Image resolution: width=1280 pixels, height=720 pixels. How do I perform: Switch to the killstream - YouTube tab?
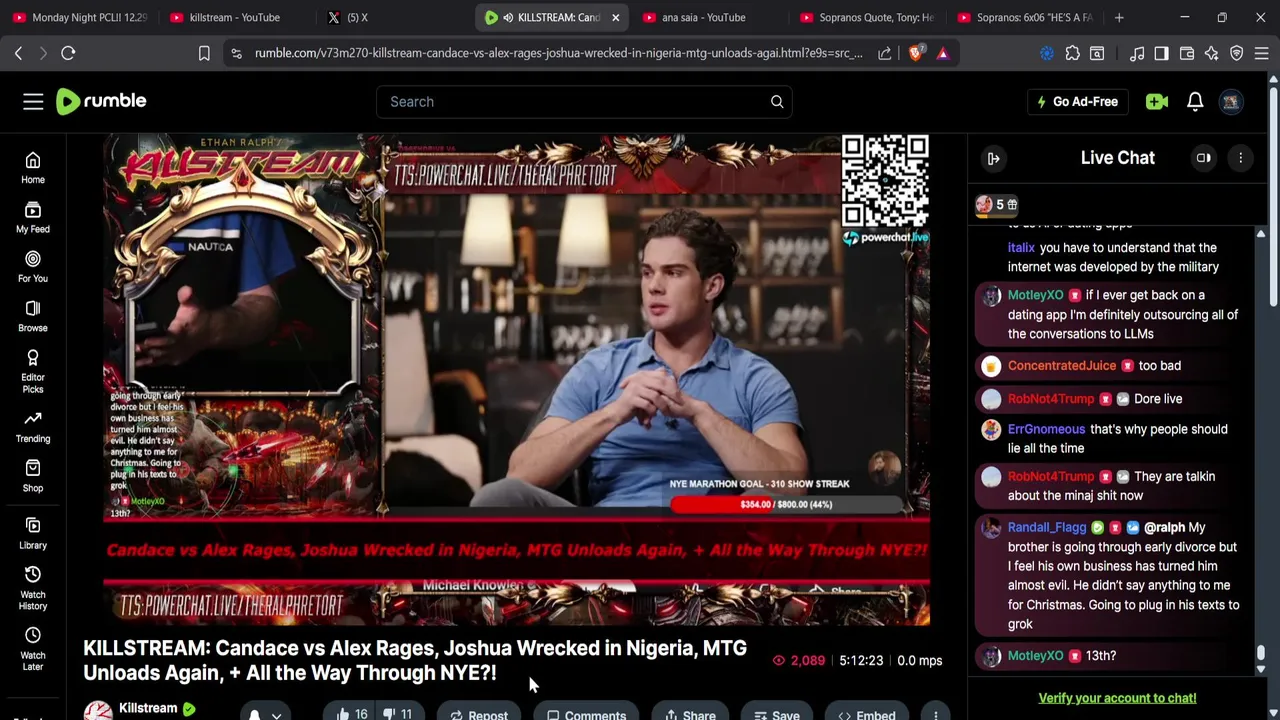pos(235,17)
